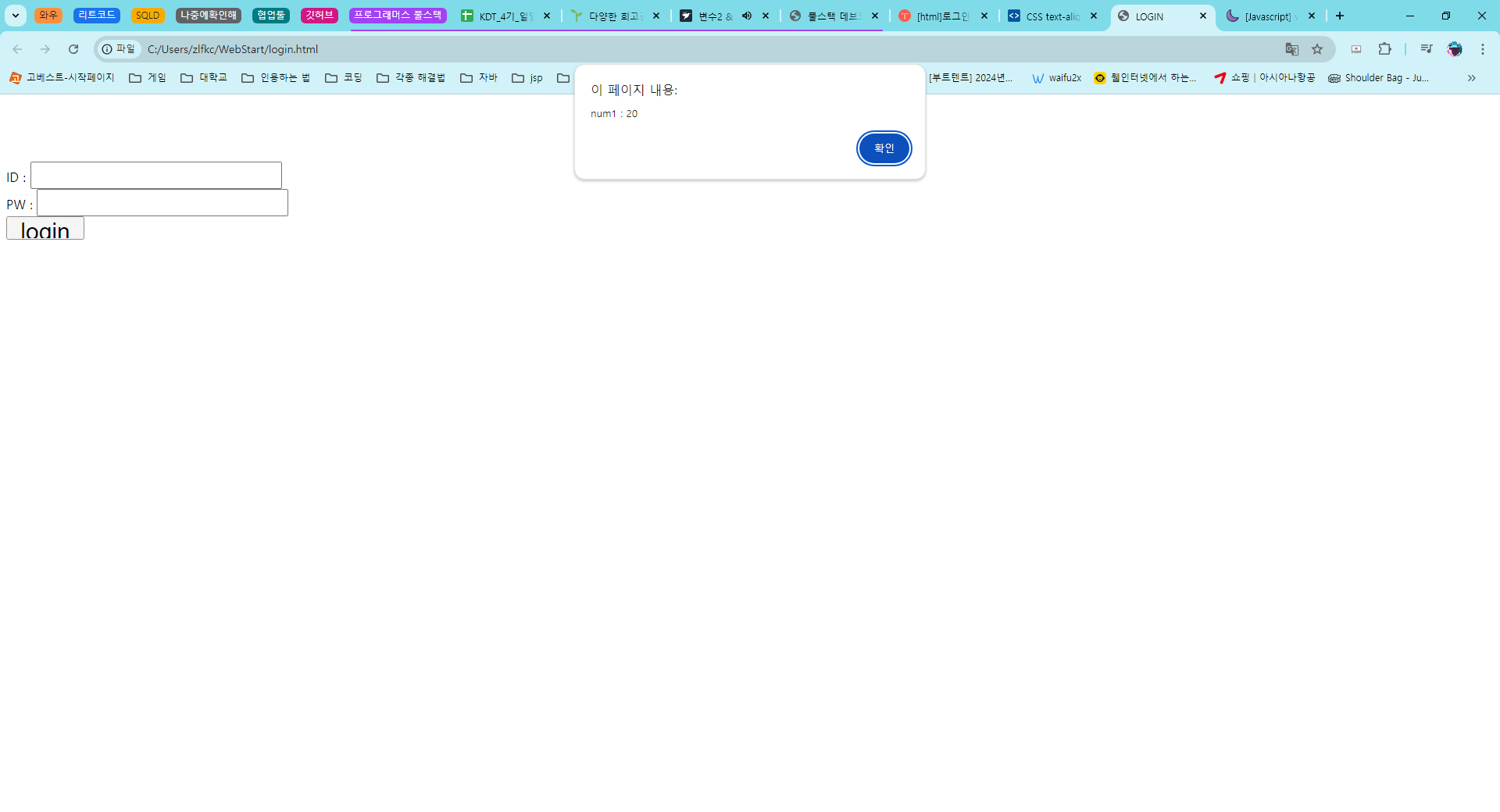Open the Shoulder Bag bookmark

point(1379,78)
